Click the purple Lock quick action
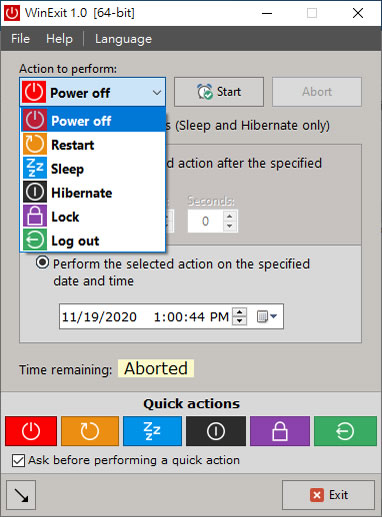This screenshot has width=382, height=518. 280,431
